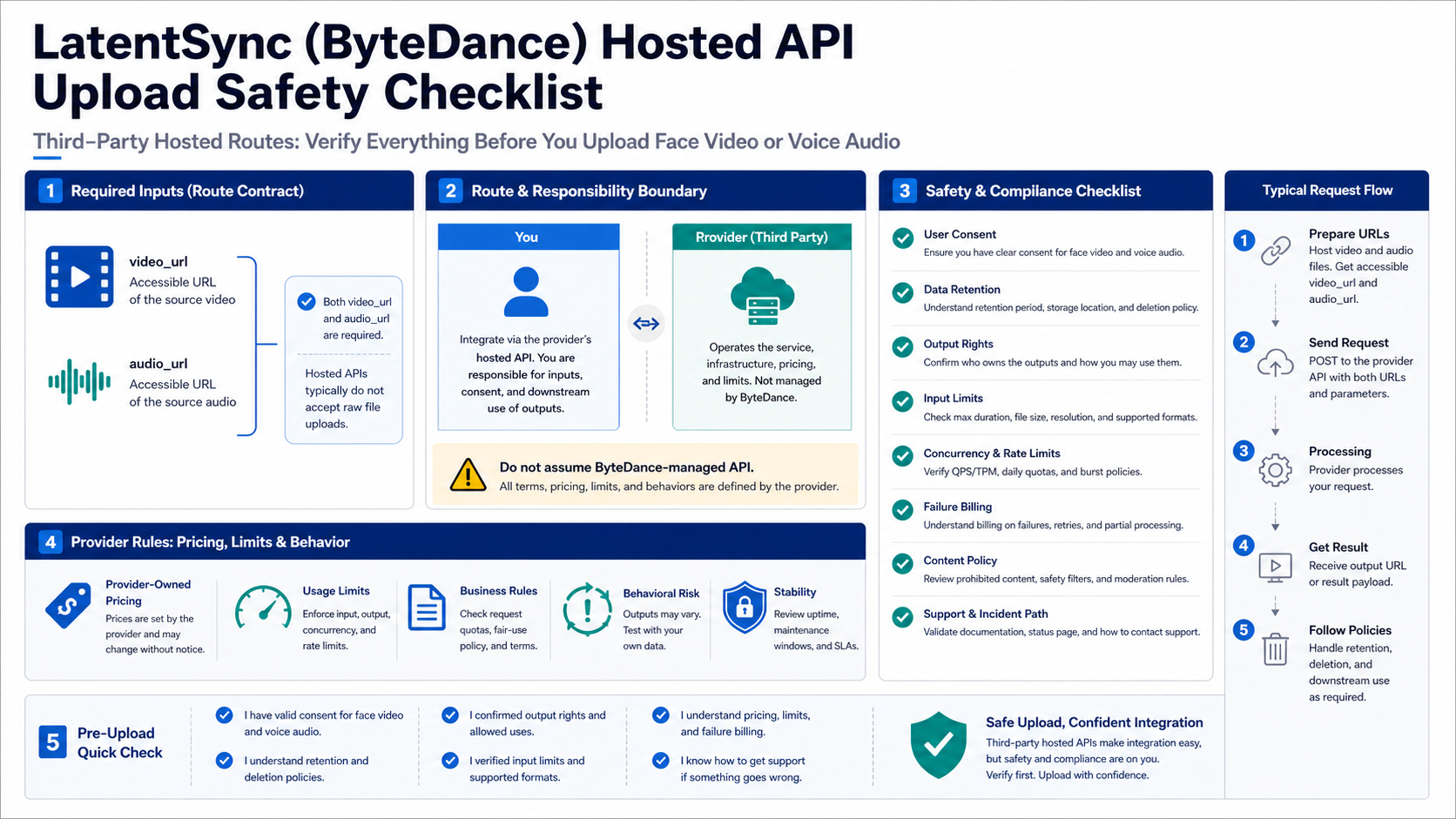Click the LatentSync Hosted API main title
This screenshot has width=1456, height=819.
click(443, 68)
